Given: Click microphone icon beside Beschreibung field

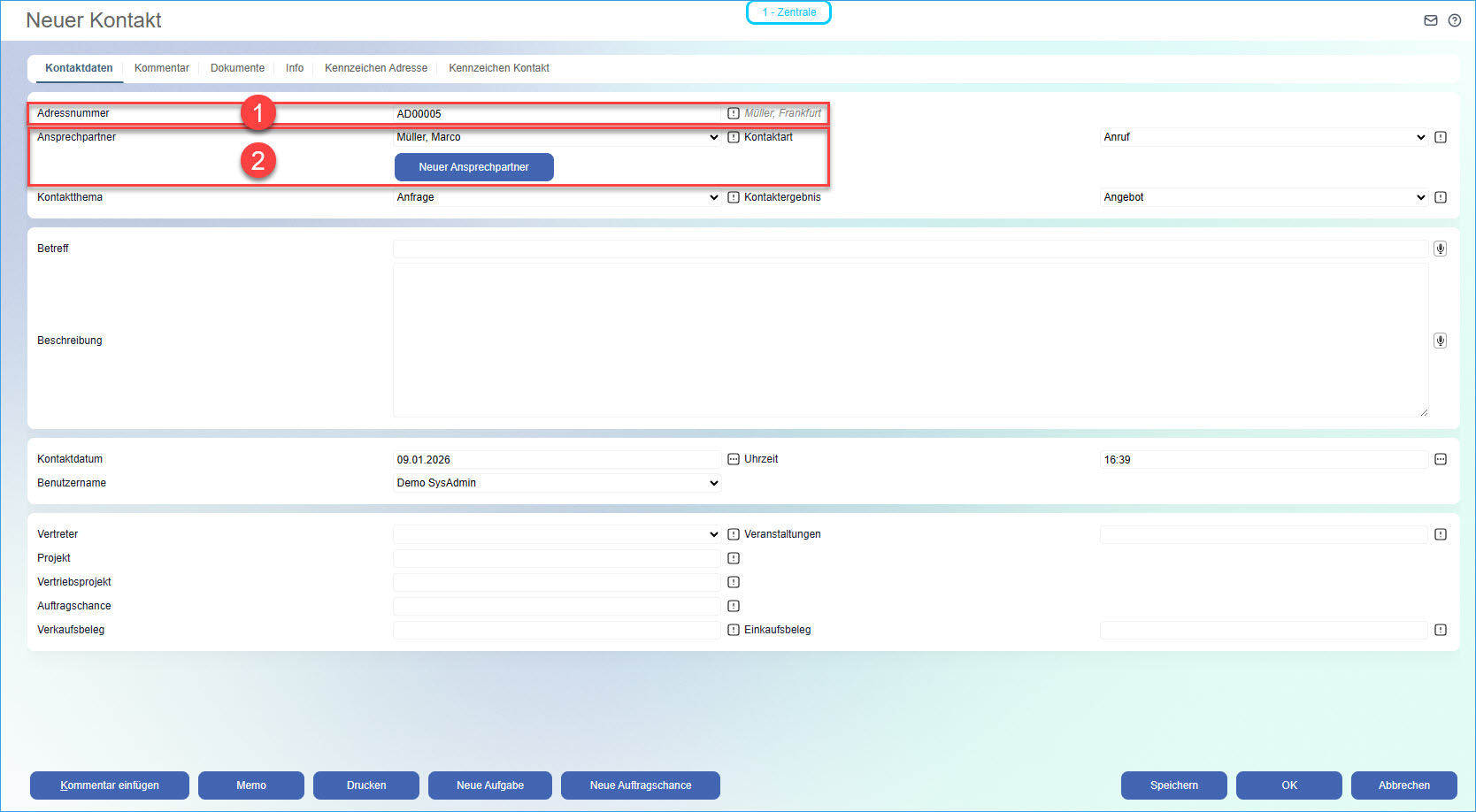Looking at the screenshot, I should click(x=1440, y=341).
